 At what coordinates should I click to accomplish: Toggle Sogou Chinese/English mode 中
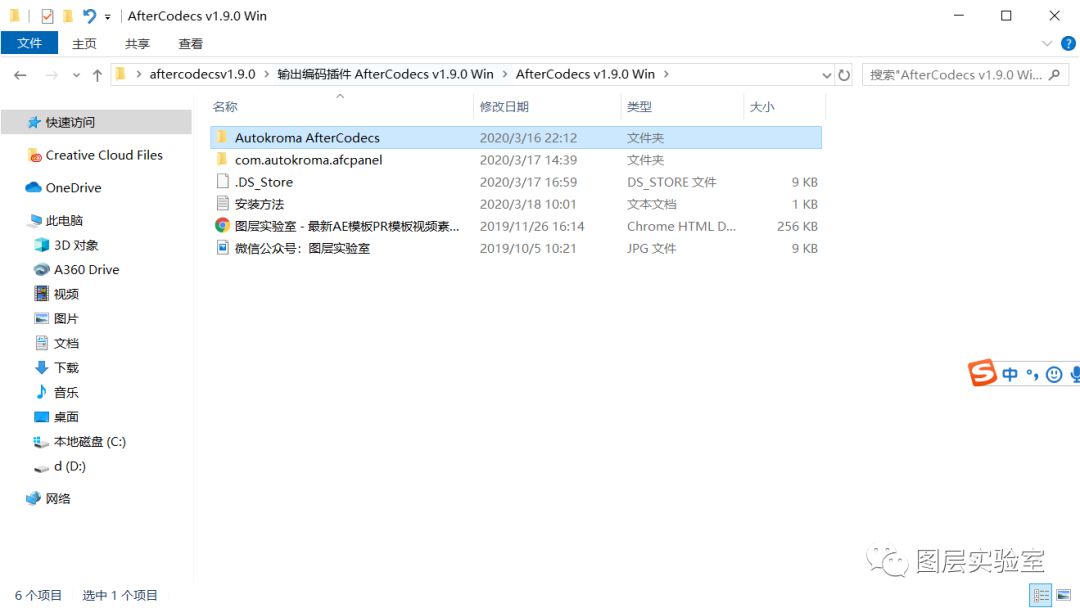click(x=1010, y=374)
